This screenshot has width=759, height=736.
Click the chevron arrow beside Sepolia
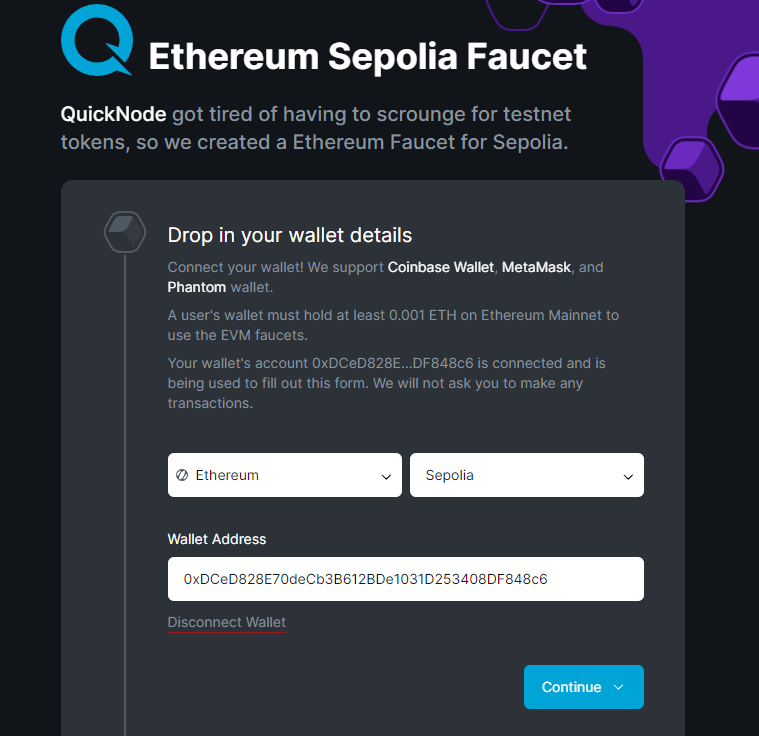tap(628, 477)
